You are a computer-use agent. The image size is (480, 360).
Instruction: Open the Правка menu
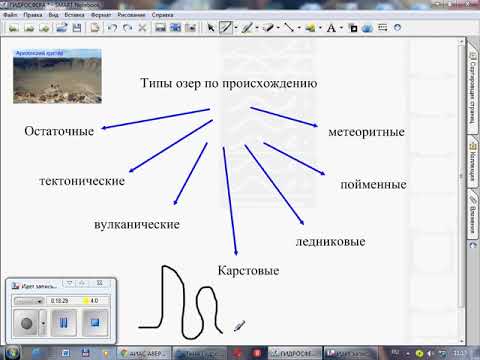coord(33,15)
